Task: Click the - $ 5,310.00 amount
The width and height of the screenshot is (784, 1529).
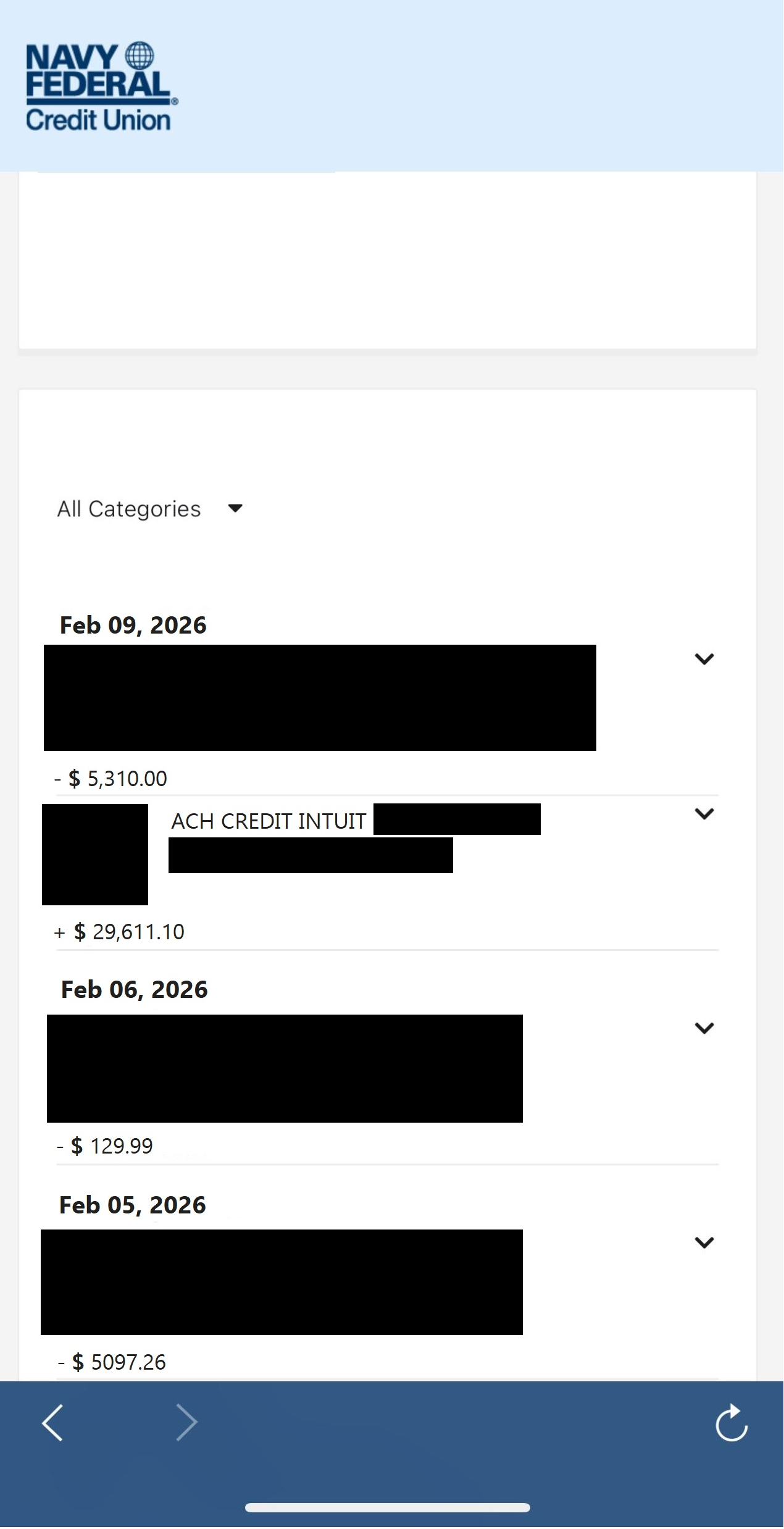Action: click(111, 779)
